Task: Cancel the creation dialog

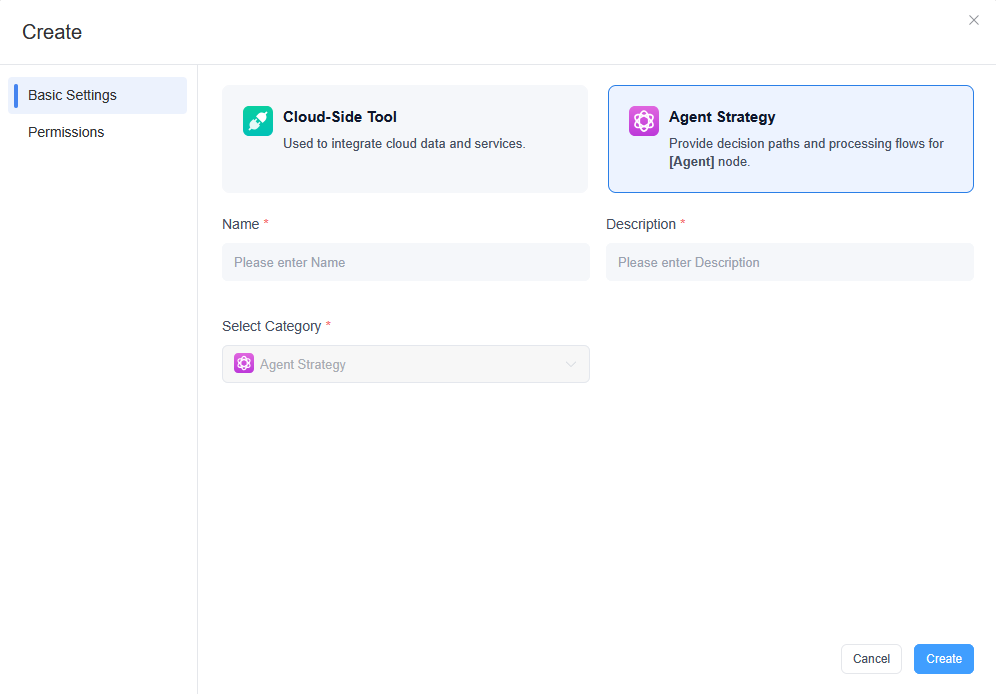Action: (x=871, y=659)
